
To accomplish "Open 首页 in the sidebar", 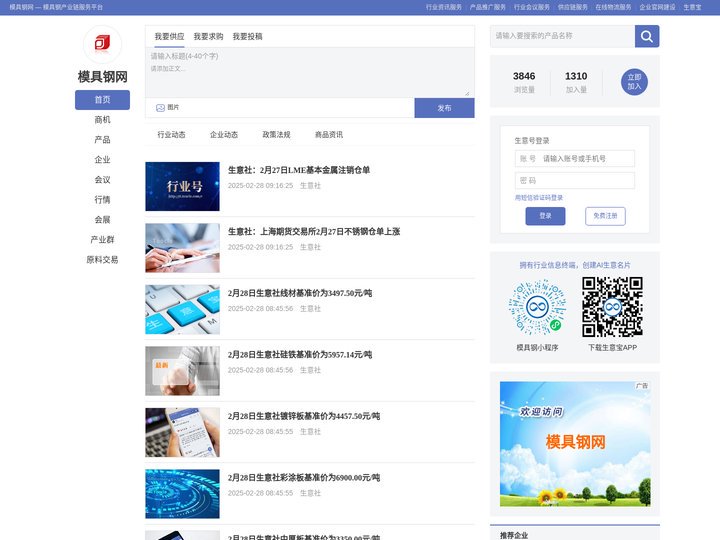I will coord(102,100).
